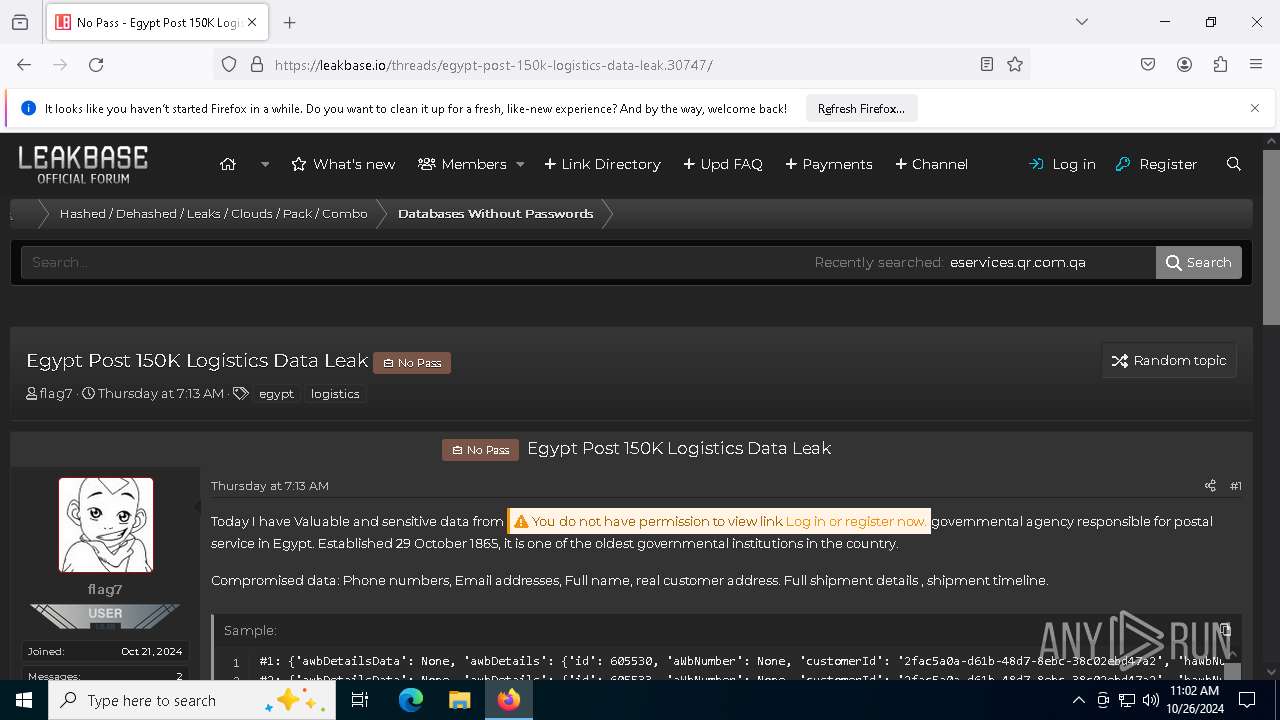The image size is (1280, 720).
Task: List all tabs dropdown
Action: (x=1082, y=22)
